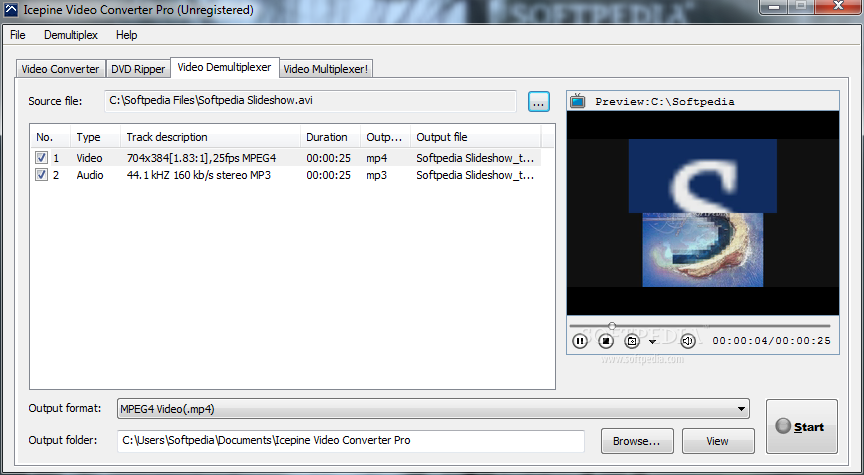Image resolution: width=864 pixels, height=475 pixels.
Task: Click the Audio row 00:00:25 duration
Action: pyautogui.click(x=328, y=175)
